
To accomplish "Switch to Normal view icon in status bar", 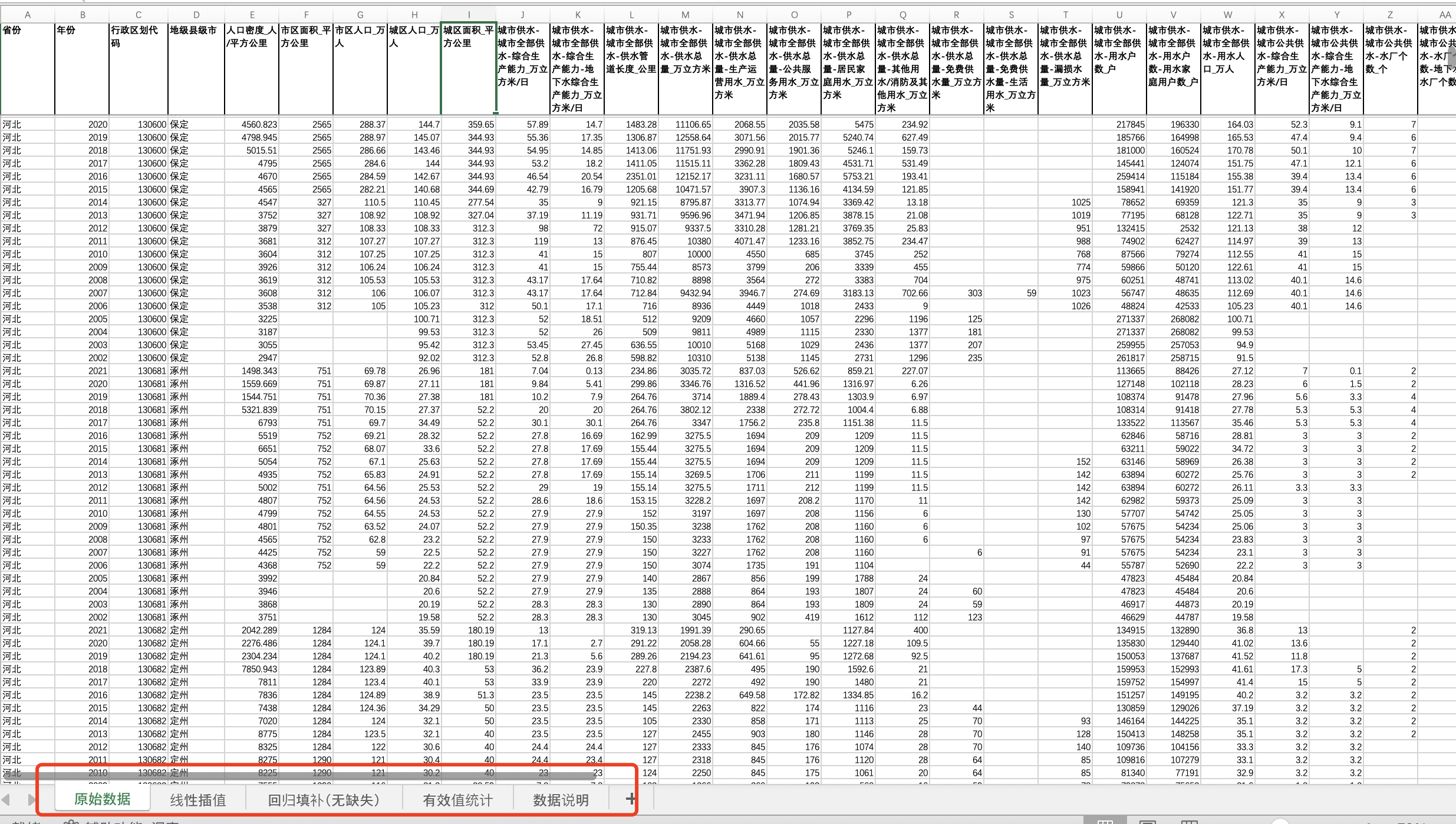I will click(1105, 822).
